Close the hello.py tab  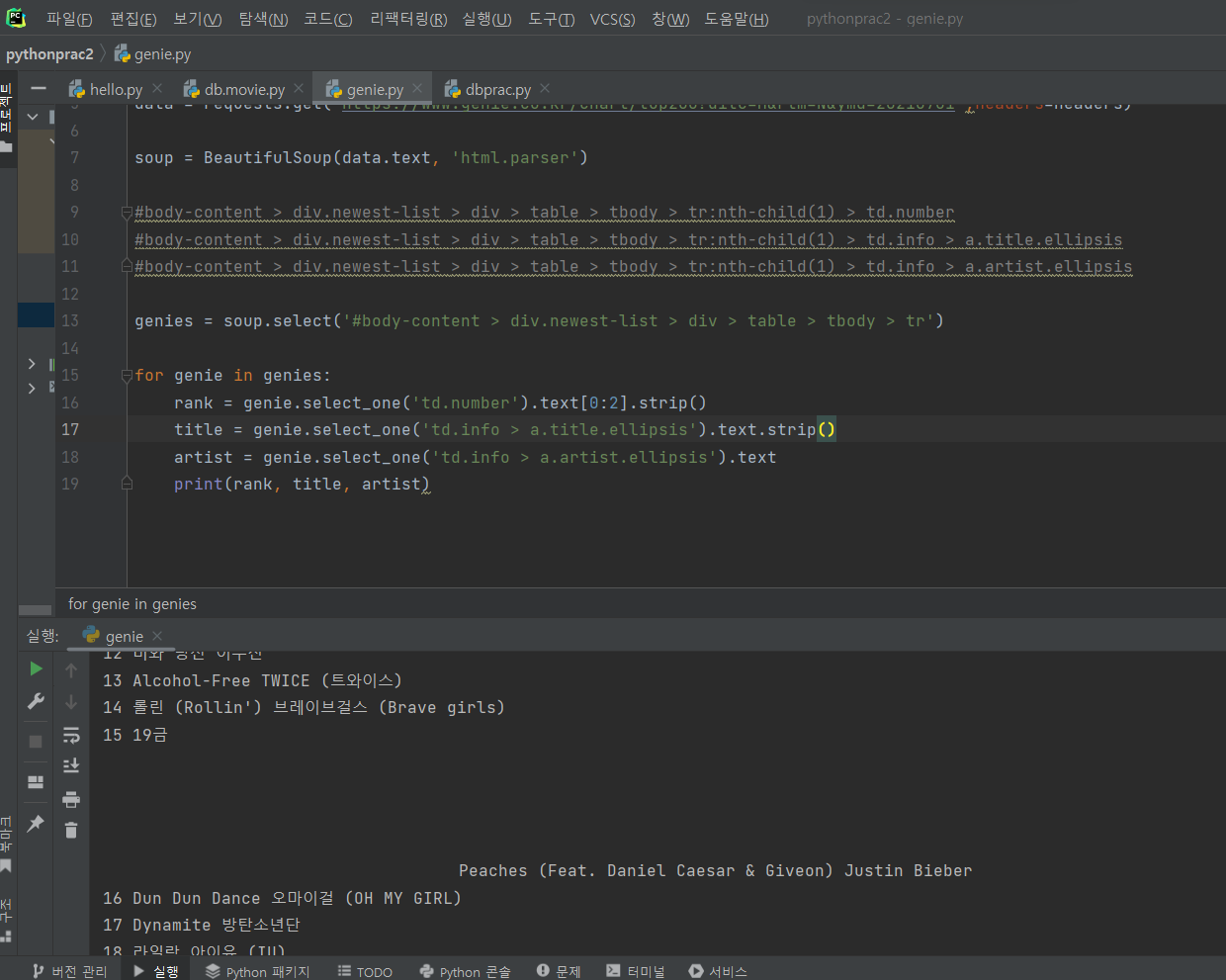click(x=157, y=88)
